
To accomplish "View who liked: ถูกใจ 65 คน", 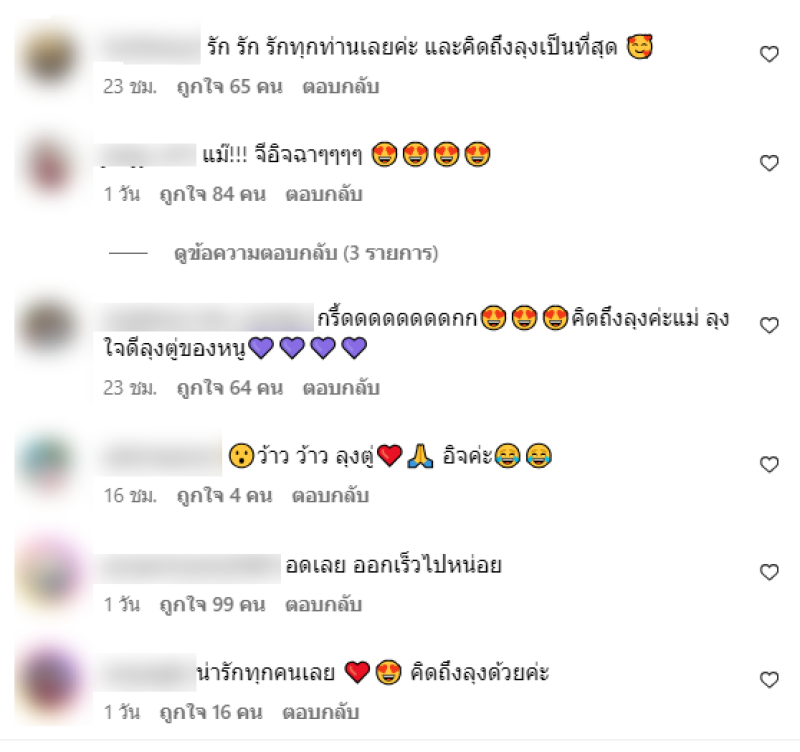I will point(229,87).
